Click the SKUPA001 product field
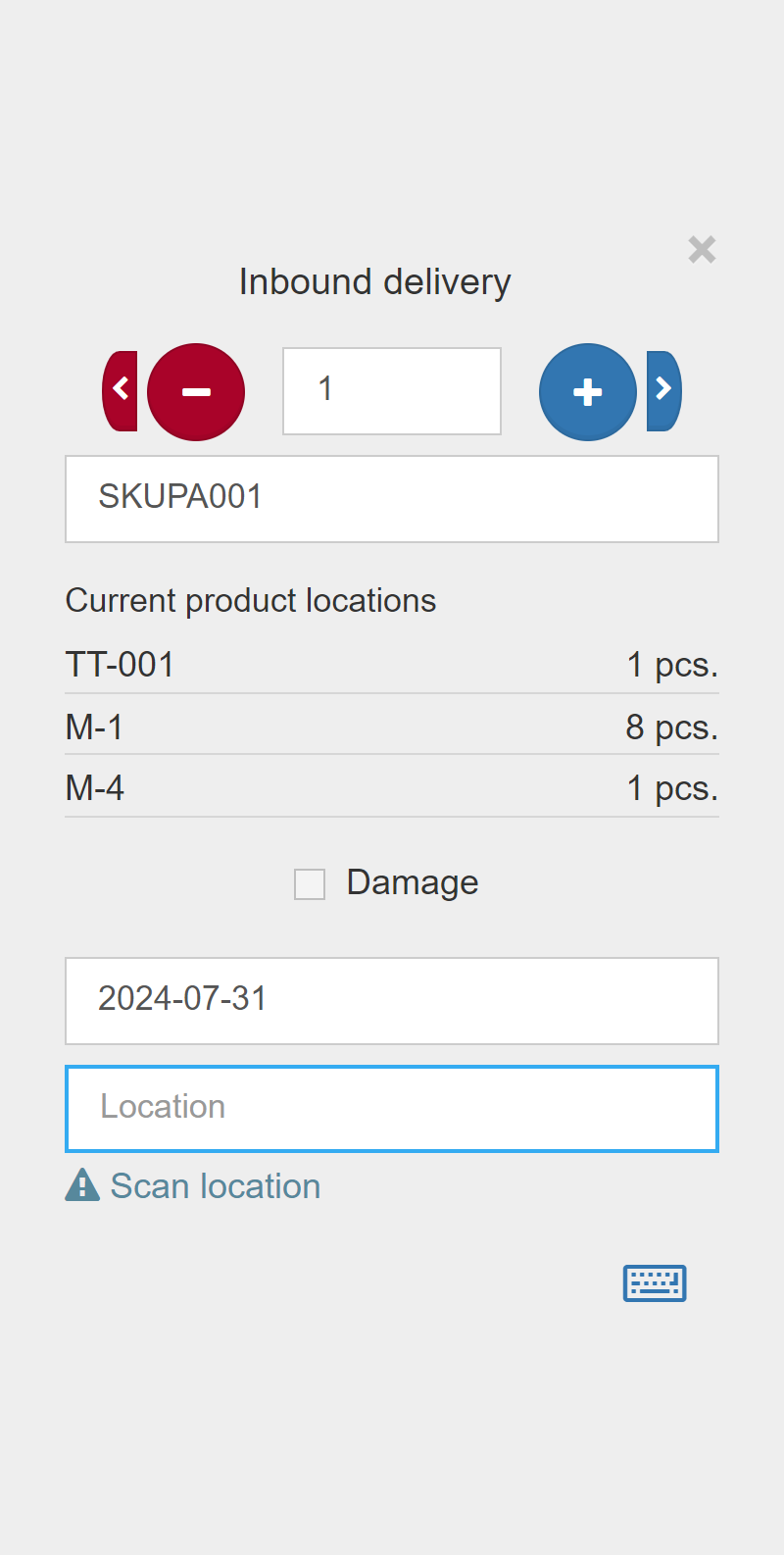 click(x=392, y=499)
